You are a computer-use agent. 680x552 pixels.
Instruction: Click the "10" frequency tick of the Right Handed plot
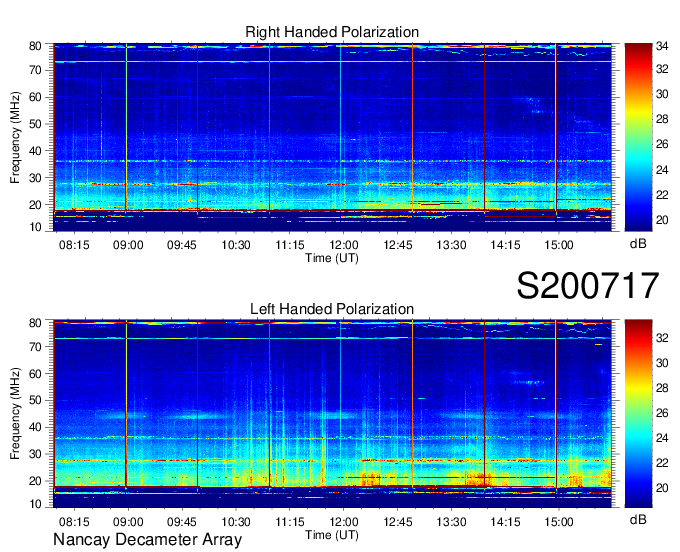point(35,227)
